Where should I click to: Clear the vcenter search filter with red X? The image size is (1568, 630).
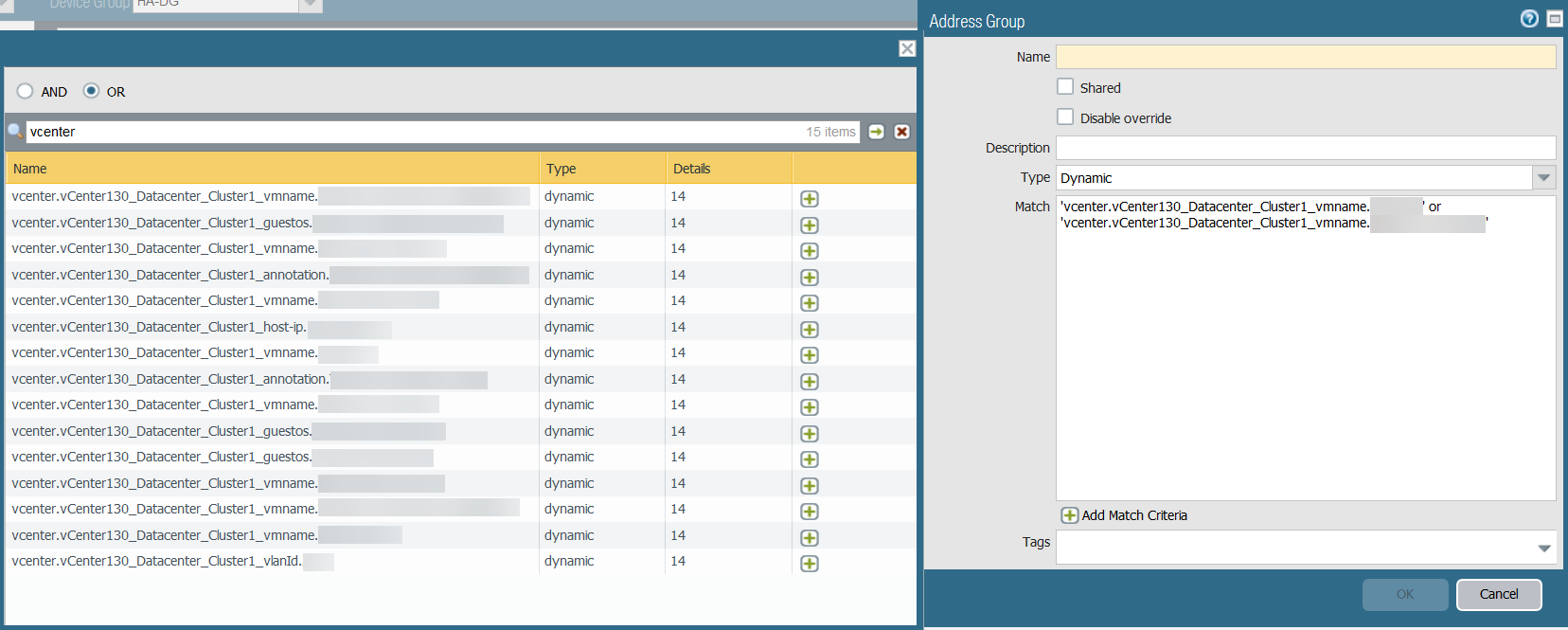[901, 132]
